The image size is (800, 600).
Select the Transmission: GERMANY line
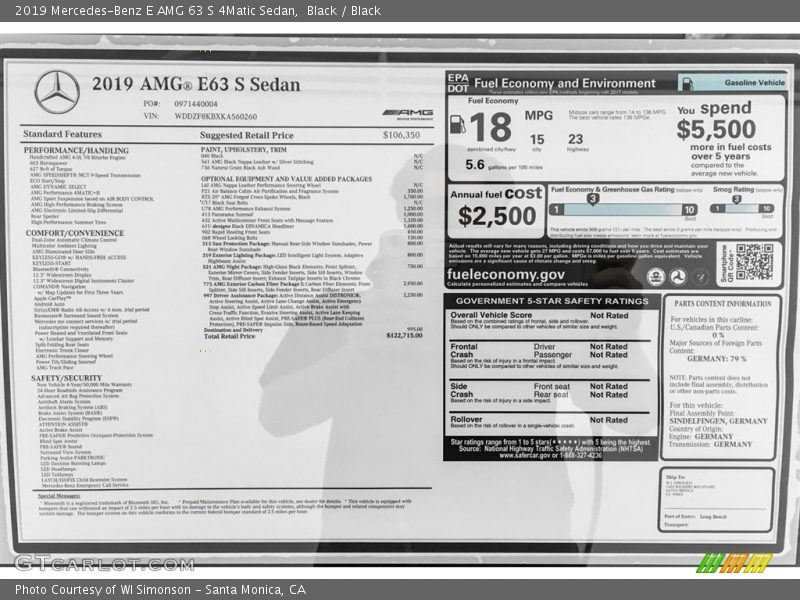[711, 444]
